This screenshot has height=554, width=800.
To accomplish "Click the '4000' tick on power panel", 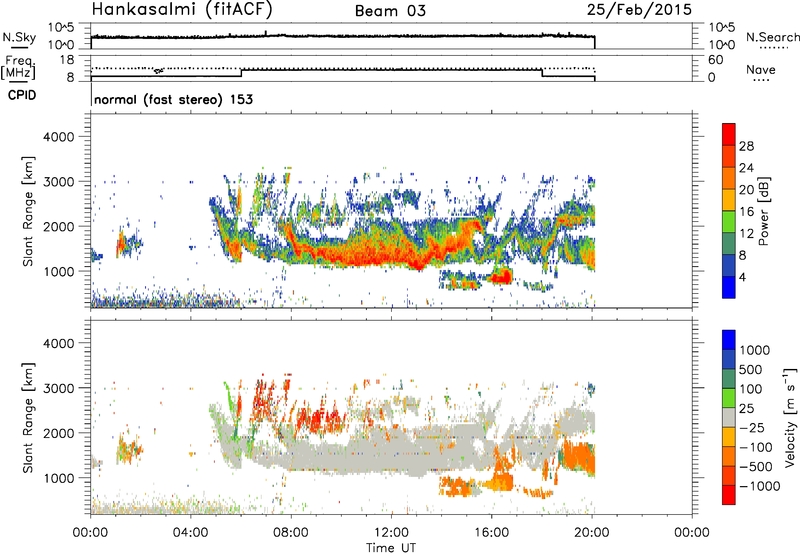I will [58, 137].
